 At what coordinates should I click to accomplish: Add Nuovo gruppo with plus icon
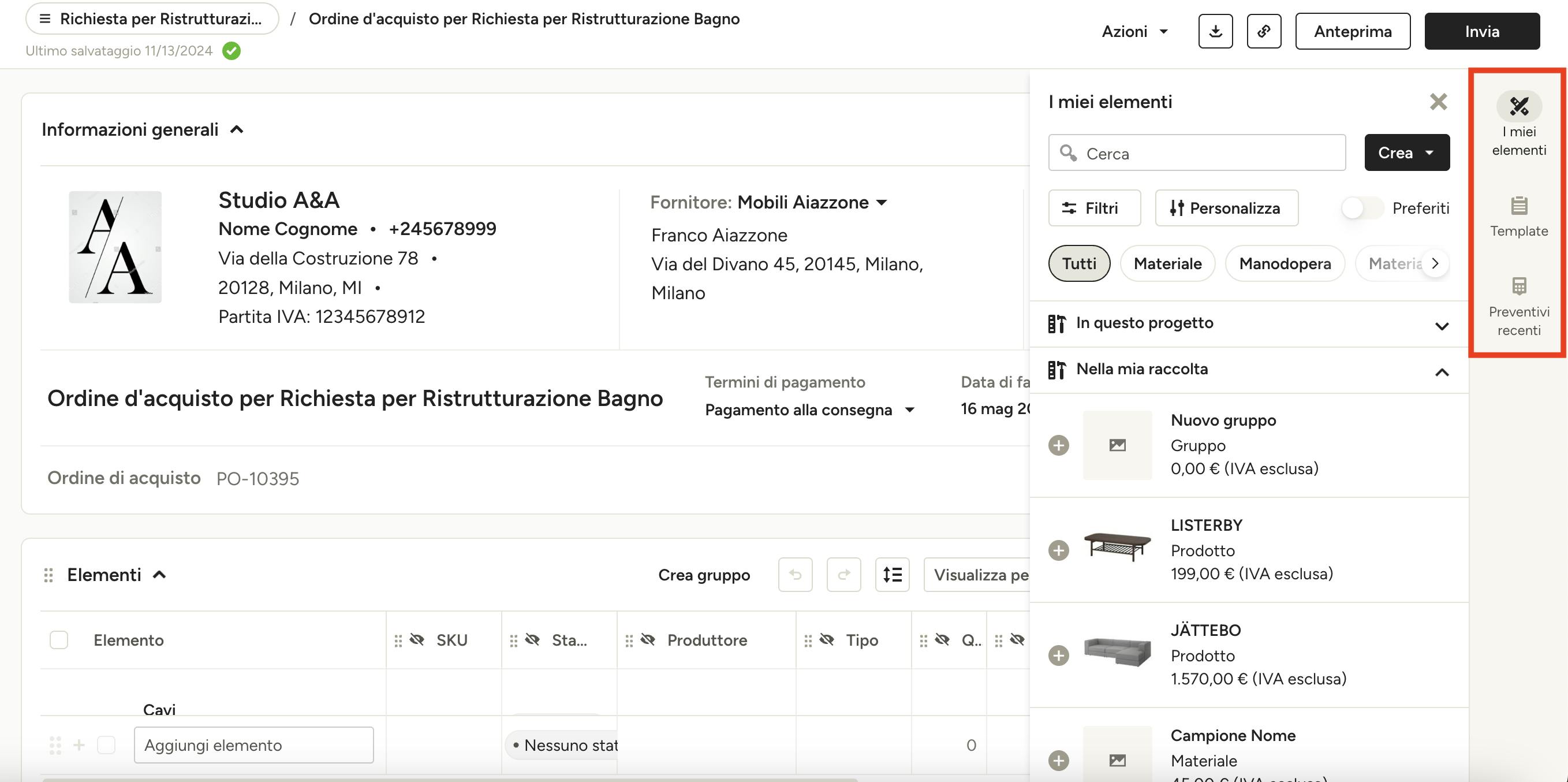(x=1059, y=445)
